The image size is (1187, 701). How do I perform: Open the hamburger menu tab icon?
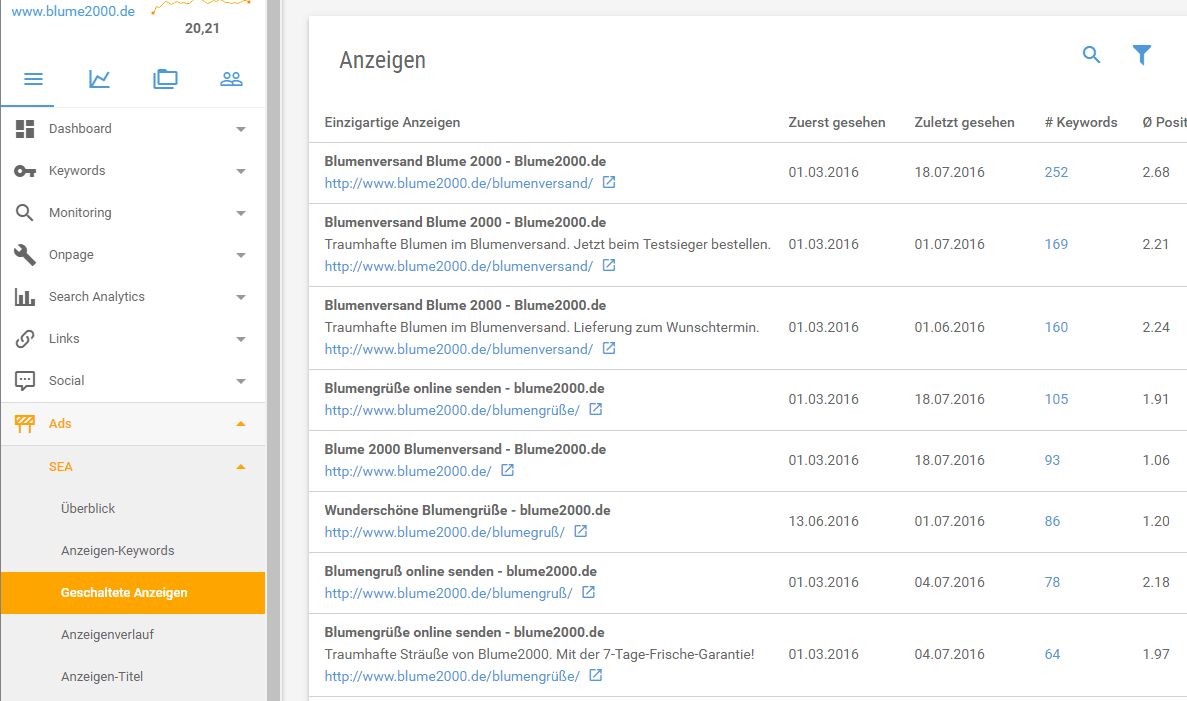coord(33,79)
